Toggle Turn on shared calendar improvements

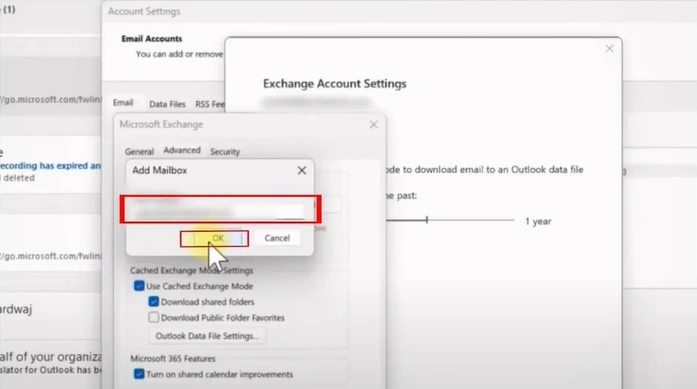[x=139, y=374]
